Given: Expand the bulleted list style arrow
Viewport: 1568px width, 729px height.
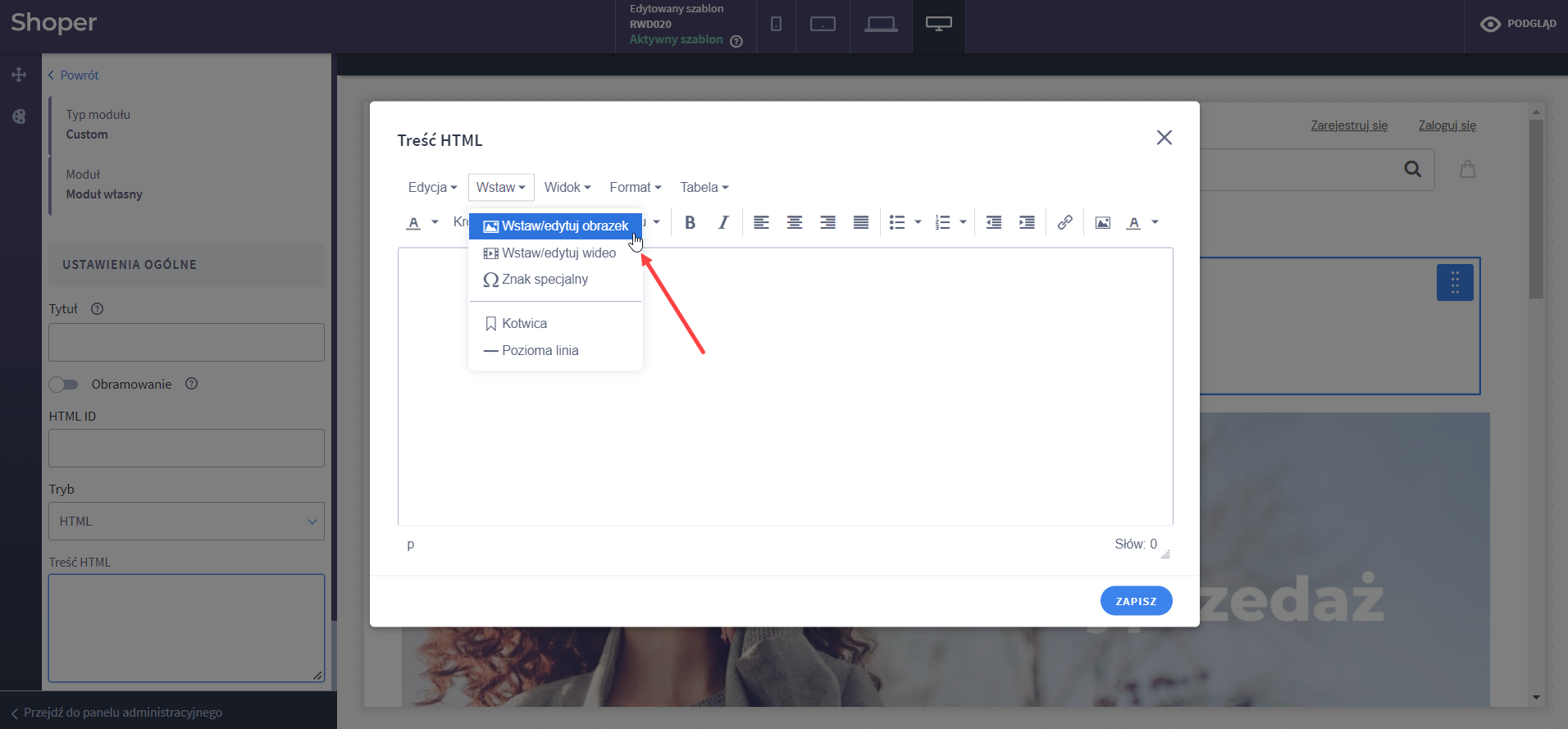Looking at the screenshot, I should (918, 222).
